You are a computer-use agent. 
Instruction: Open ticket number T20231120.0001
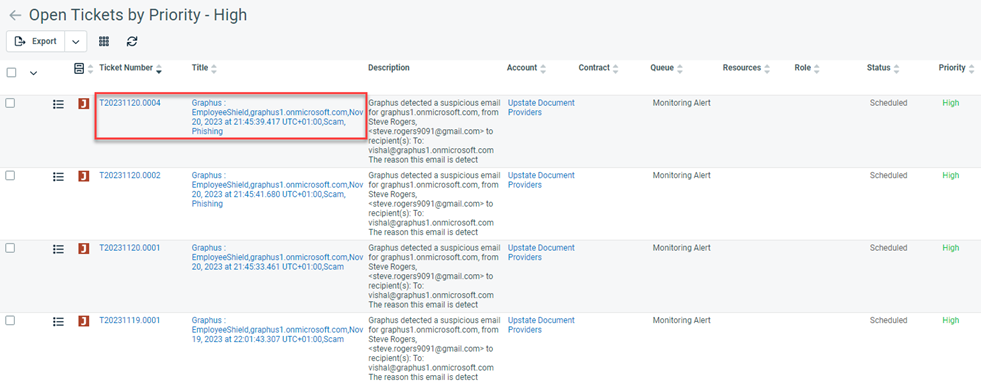(130, 248)
